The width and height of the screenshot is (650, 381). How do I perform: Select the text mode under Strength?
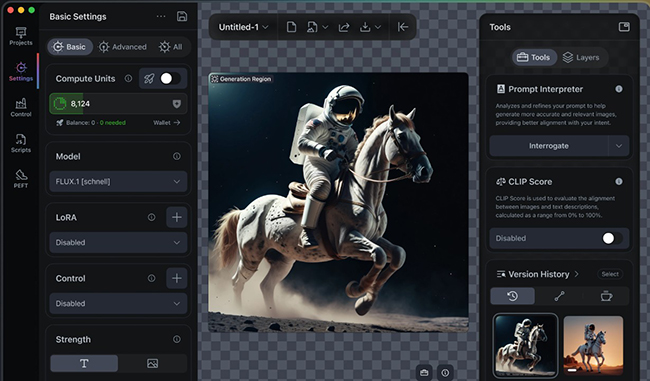click(84, 364)
